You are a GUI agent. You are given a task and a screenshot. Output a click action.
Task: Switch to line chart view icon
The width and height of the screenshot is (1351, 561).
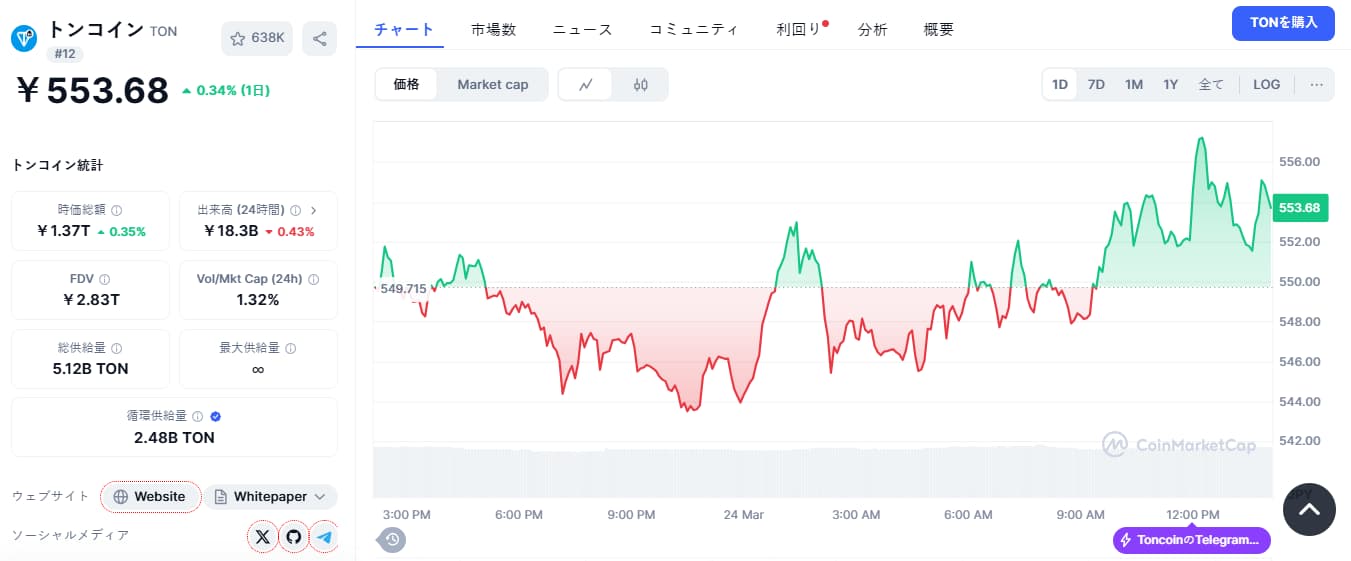pos(587,85)
